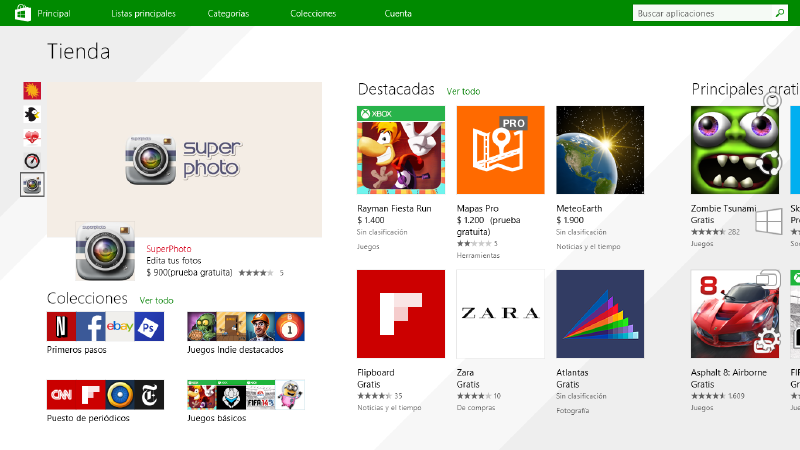800x450 pixels.
Task: Click the Mapas Pro title text
Action: pyautogui.click(x=478, y=209)
